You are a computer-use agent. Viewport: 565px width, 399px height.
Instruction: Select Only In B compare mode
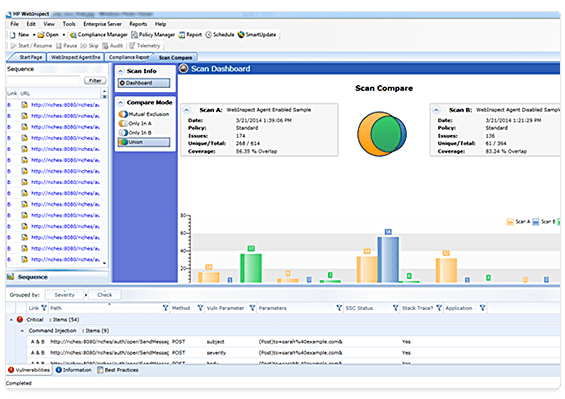[135, 133]
